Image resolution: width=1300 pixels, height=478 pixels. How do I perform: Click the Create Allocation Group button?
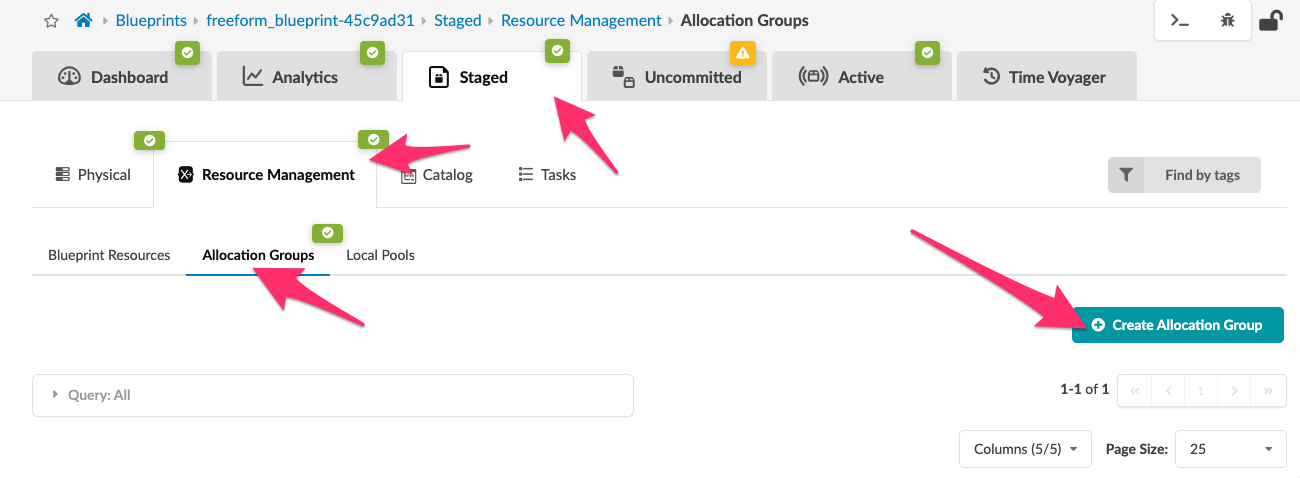(x=1177, y=325)
